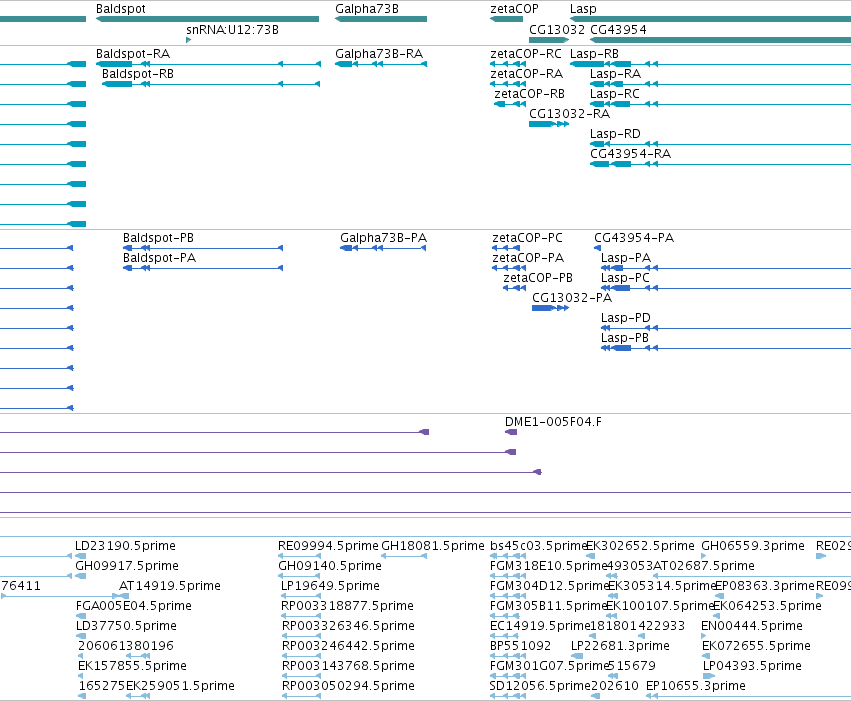851x701 pixels.
Task: Select the Baldspot gene bar
Action: (x=207, y=19)
